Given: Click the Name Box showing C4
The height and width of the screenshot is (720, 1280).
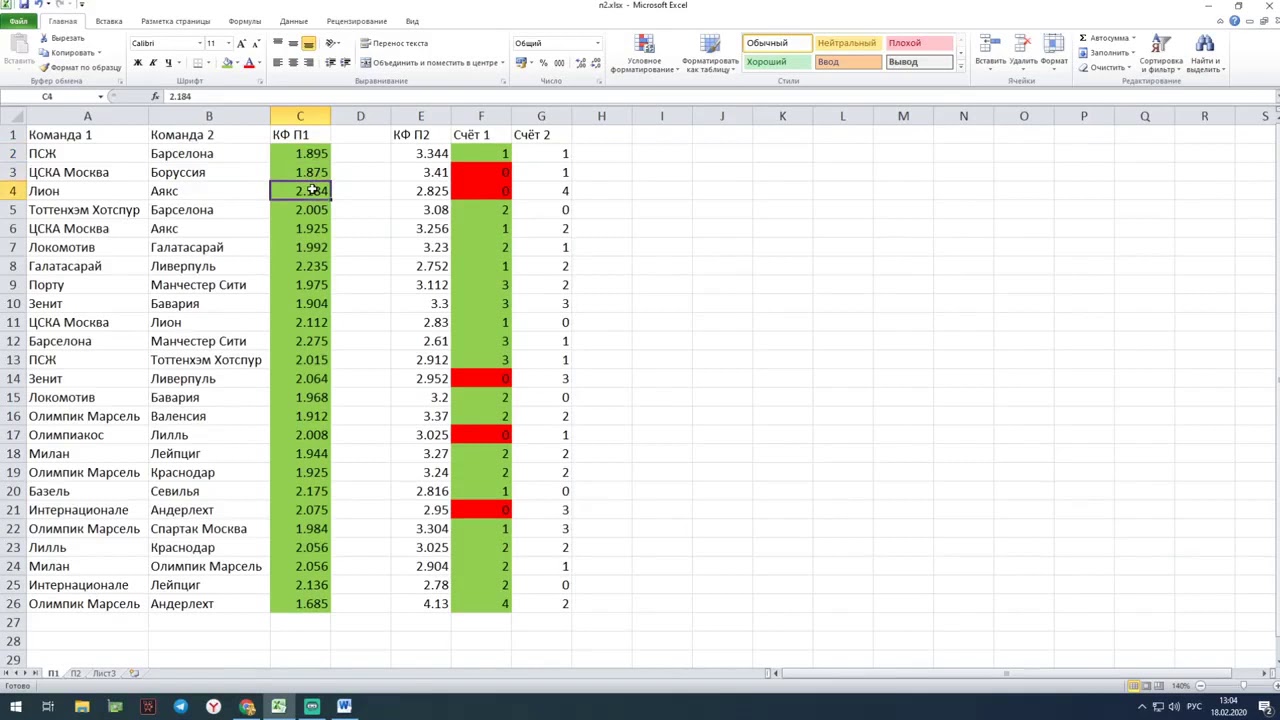Looking at the screenshot, I should tap(47, 97).
